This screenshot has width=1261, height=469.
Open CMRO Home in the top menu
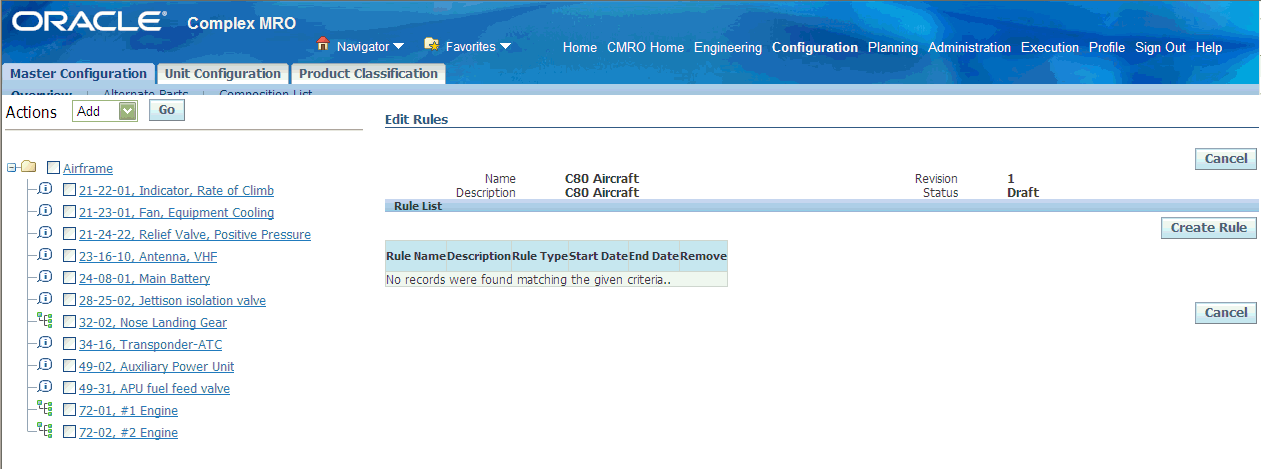[645, 47]
